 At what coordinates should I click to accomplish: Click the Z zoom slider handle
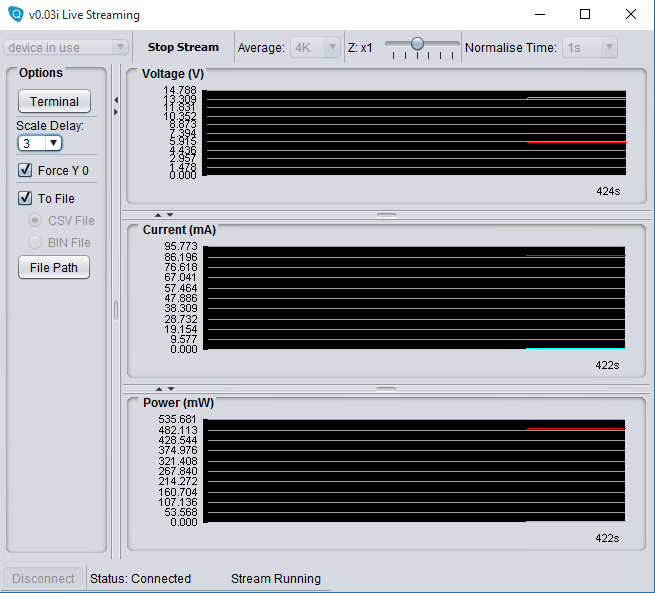click(417, 43)
